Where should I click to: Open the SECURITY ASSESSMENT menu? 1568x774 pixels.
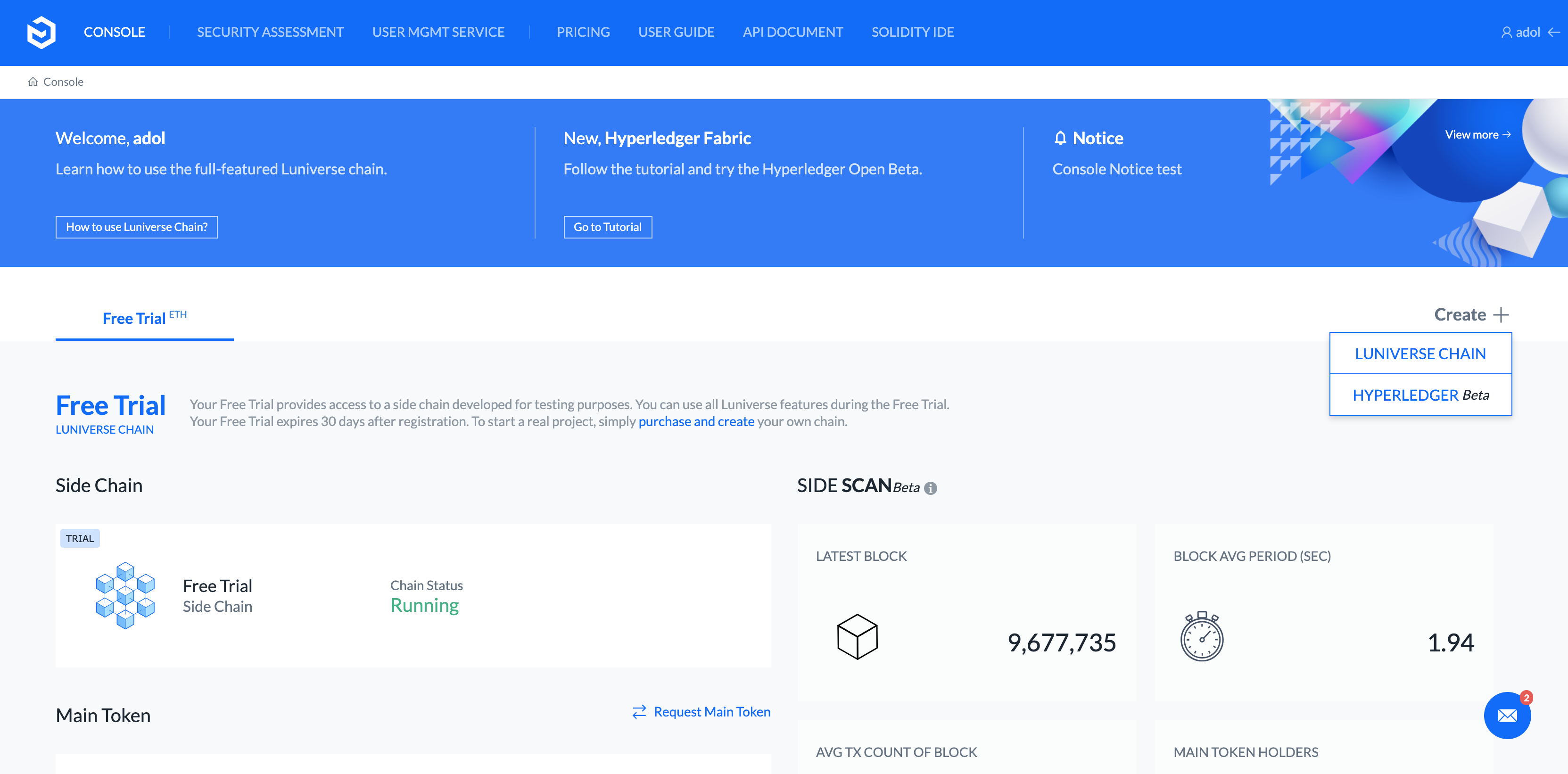tap(270, 32)
